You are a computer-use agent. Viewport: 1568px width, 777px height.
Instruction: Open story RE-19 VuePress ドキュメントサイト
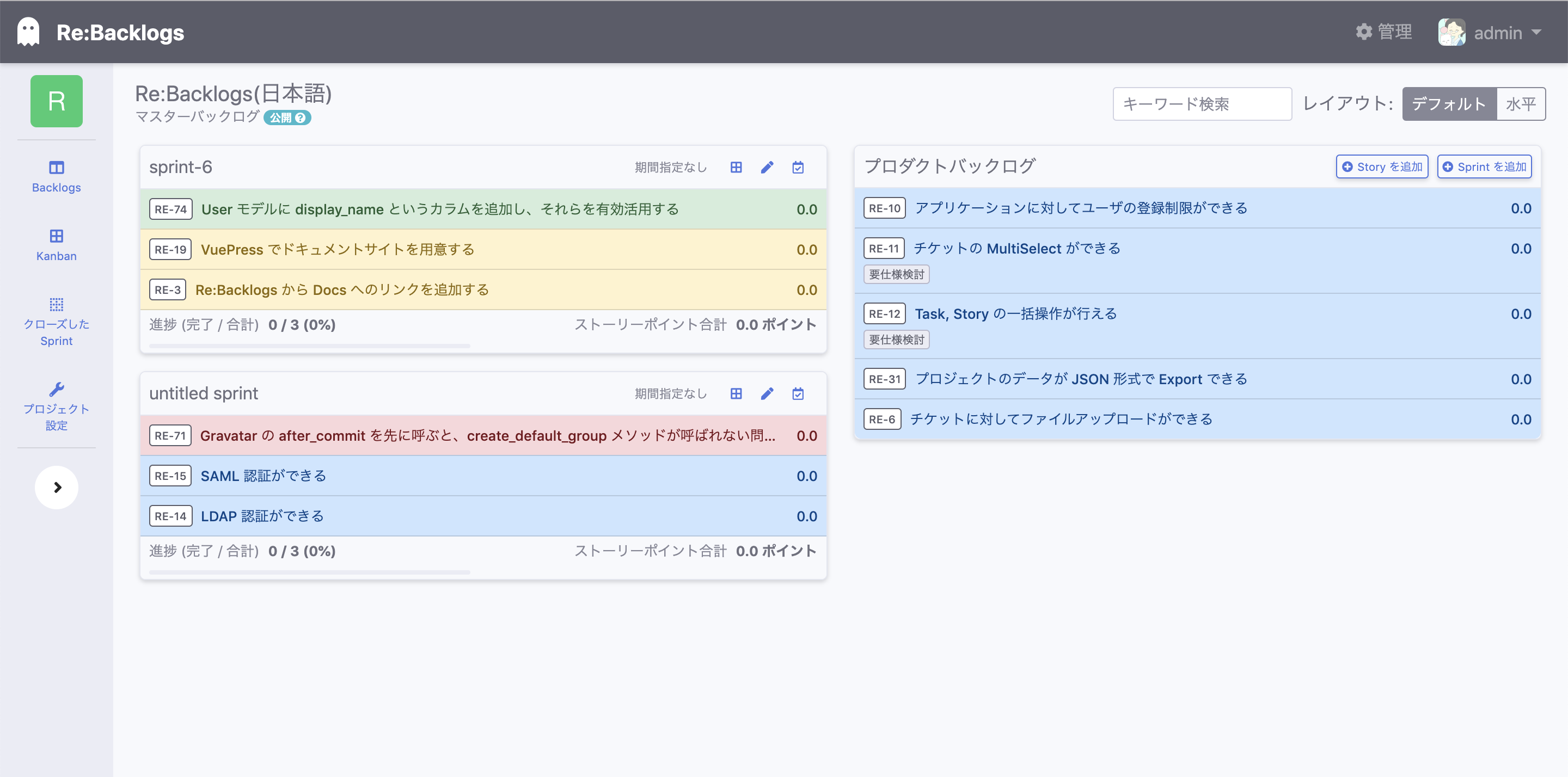coord(483,249)
